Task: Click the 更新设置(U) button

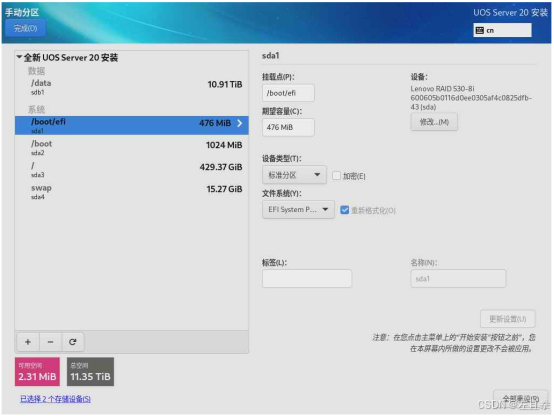Action: (x=507, y=319)
